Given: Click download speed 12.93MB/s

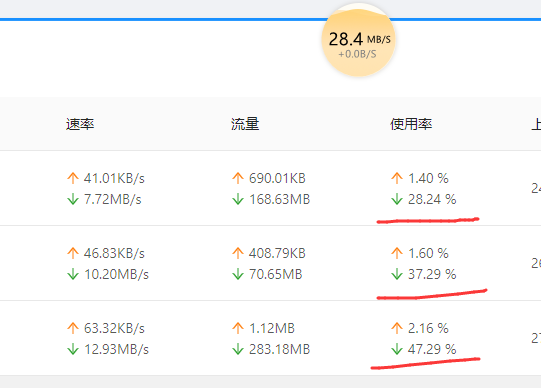Looking at the screenshot, I should pyautogui.click(x=116, y=349).
